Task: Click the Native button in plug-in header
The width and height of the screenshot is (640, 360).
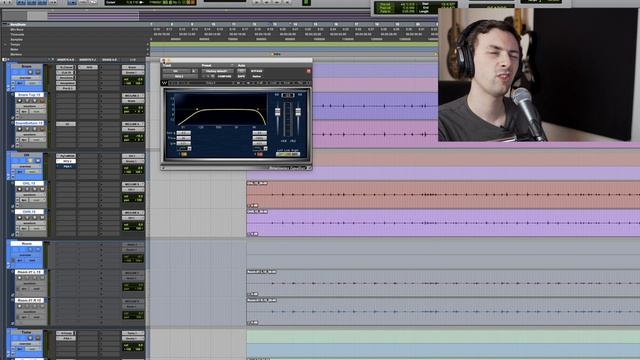Action: [x=257, y=76]
